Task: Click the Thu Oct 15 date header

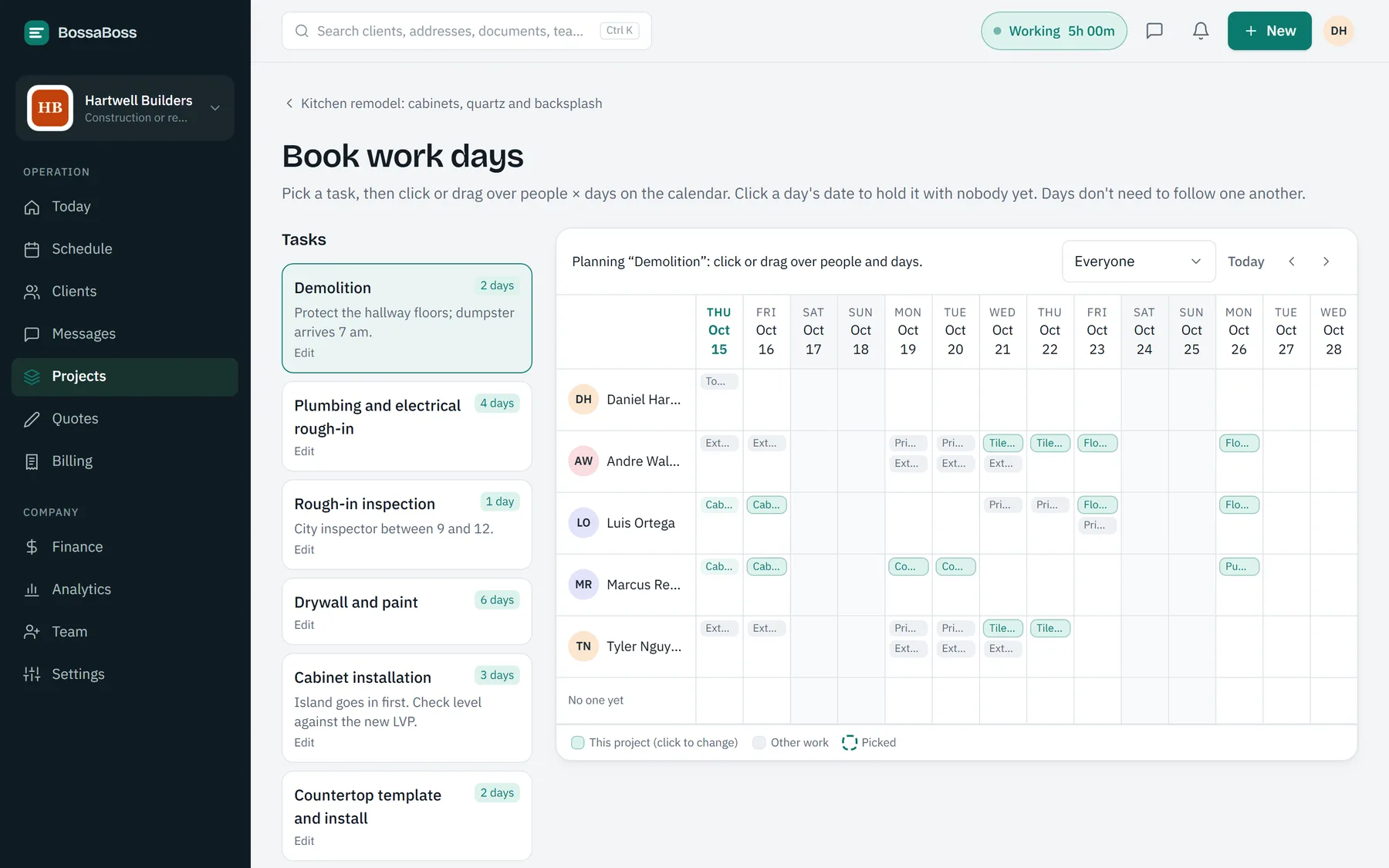Action: pos(718,331)
